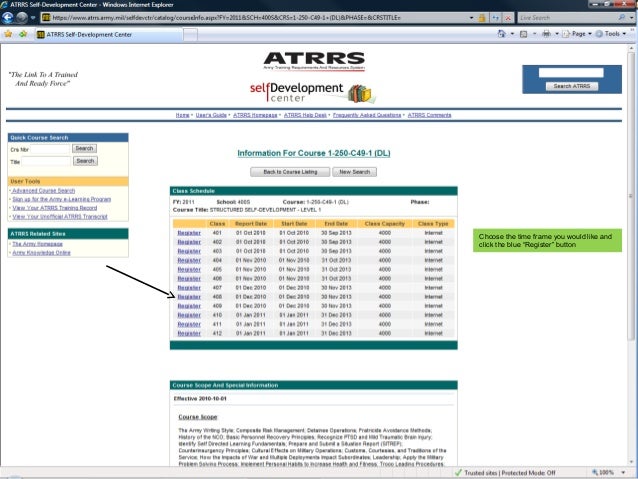Open a new blank browser tab

pos(190,35)
